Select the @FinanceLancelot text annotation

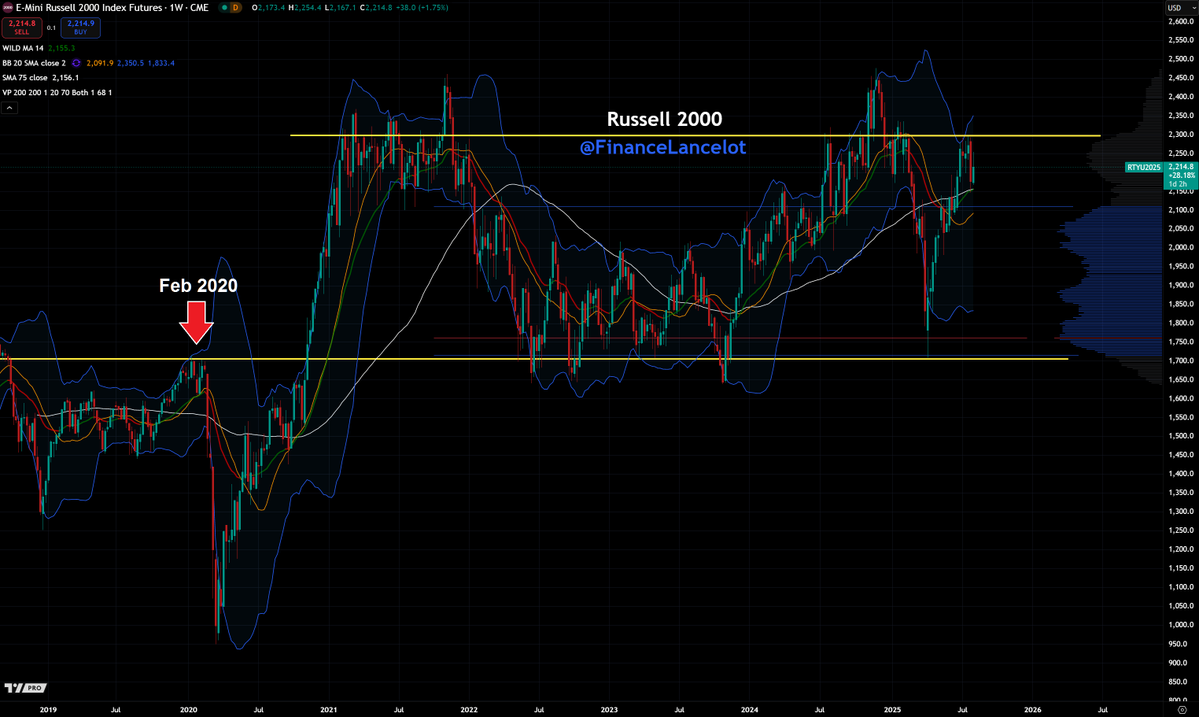pos(662,148)
